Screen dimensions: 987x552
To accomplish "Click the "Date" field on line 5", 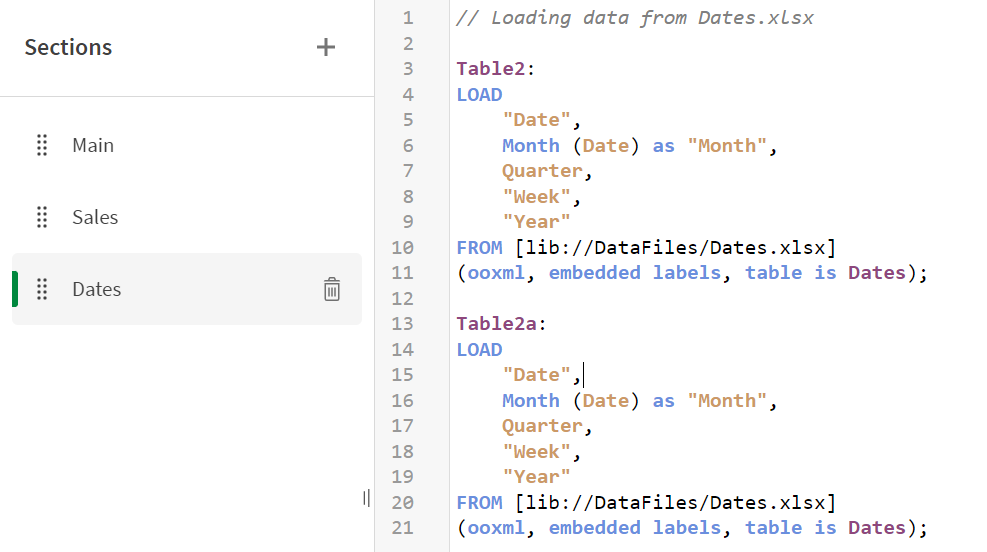I will tap(536, 120).
